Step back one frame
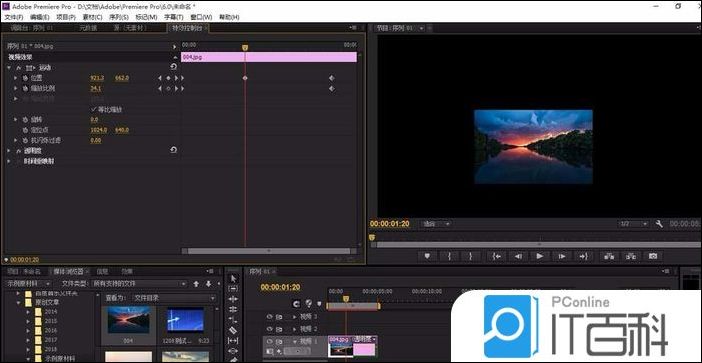Viewport: 702px width, 363px height. [518, 256]
